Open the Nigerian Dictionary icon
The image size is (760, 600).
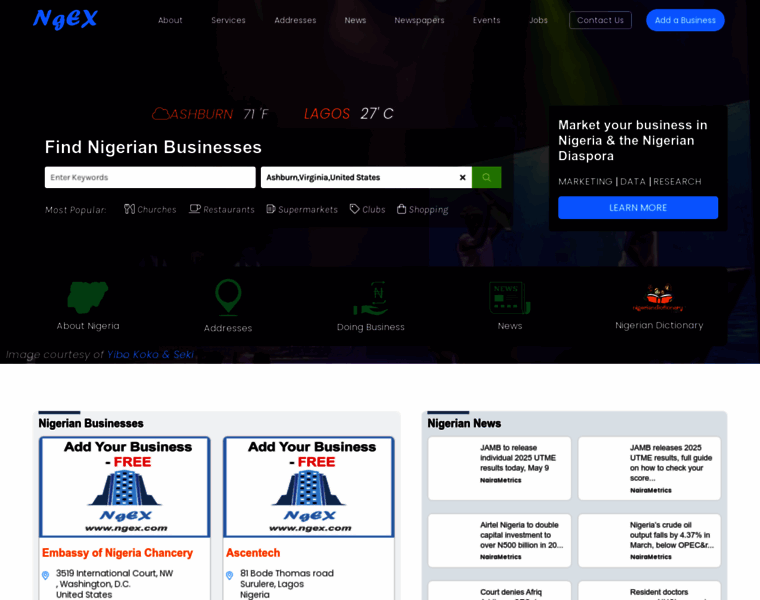click(x=659, y=298)
